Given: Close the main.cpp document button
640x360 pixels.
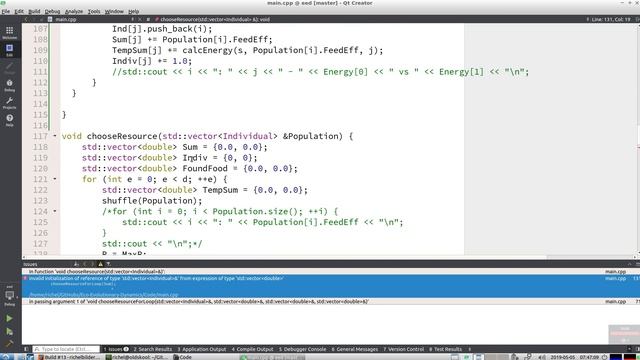Looking at the screenshot, I should pos(140,19).
